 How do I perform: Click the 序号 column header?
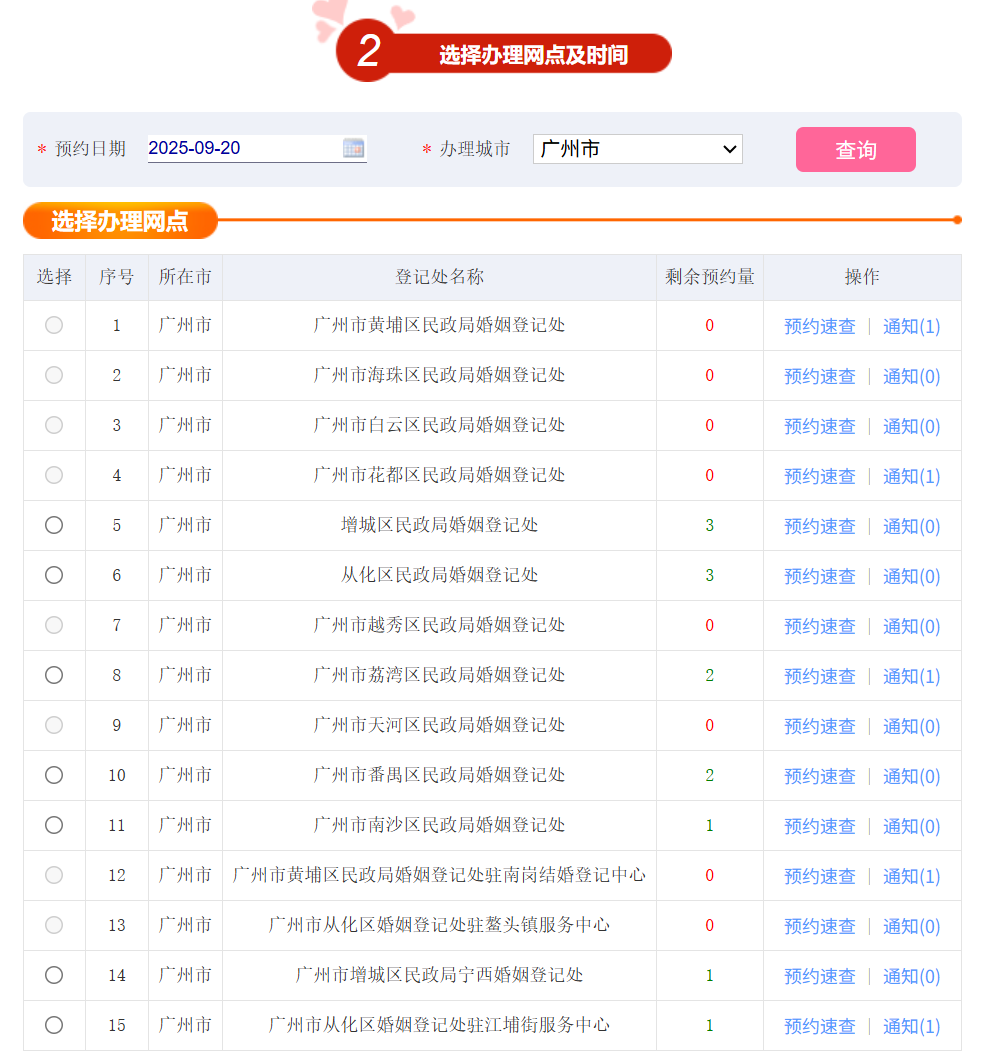[117, 277]
